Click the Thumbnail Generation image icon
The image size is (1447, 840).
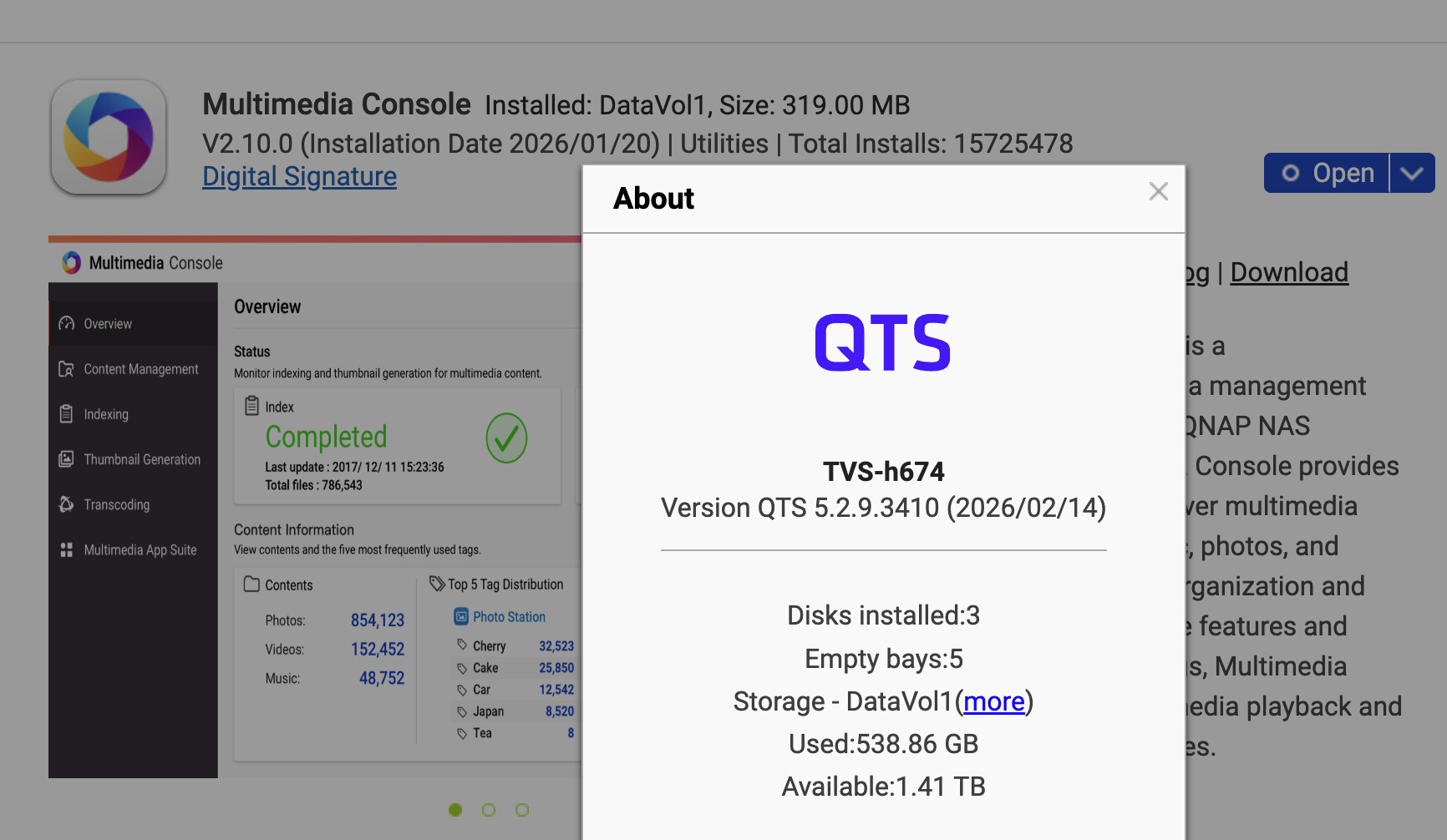[x=67, y=459]
